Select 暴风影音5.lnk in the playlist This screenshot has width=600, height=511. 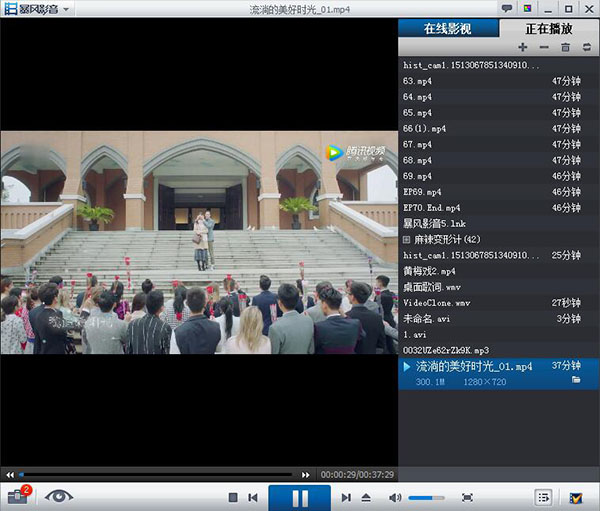[x=497, y=224]
